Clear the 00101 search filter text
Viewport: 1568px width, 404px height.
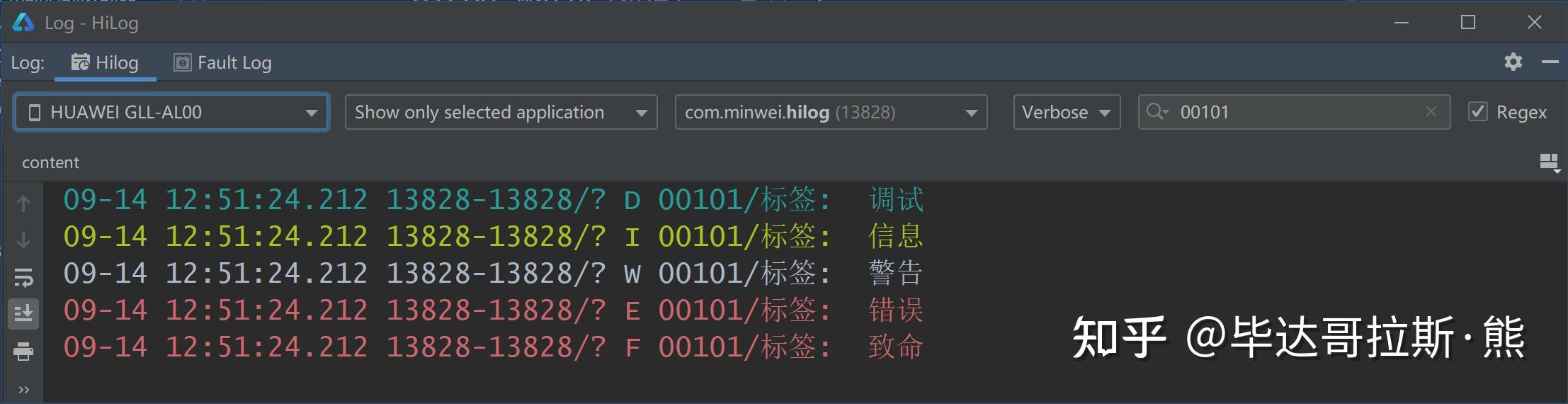point(1431,112)
